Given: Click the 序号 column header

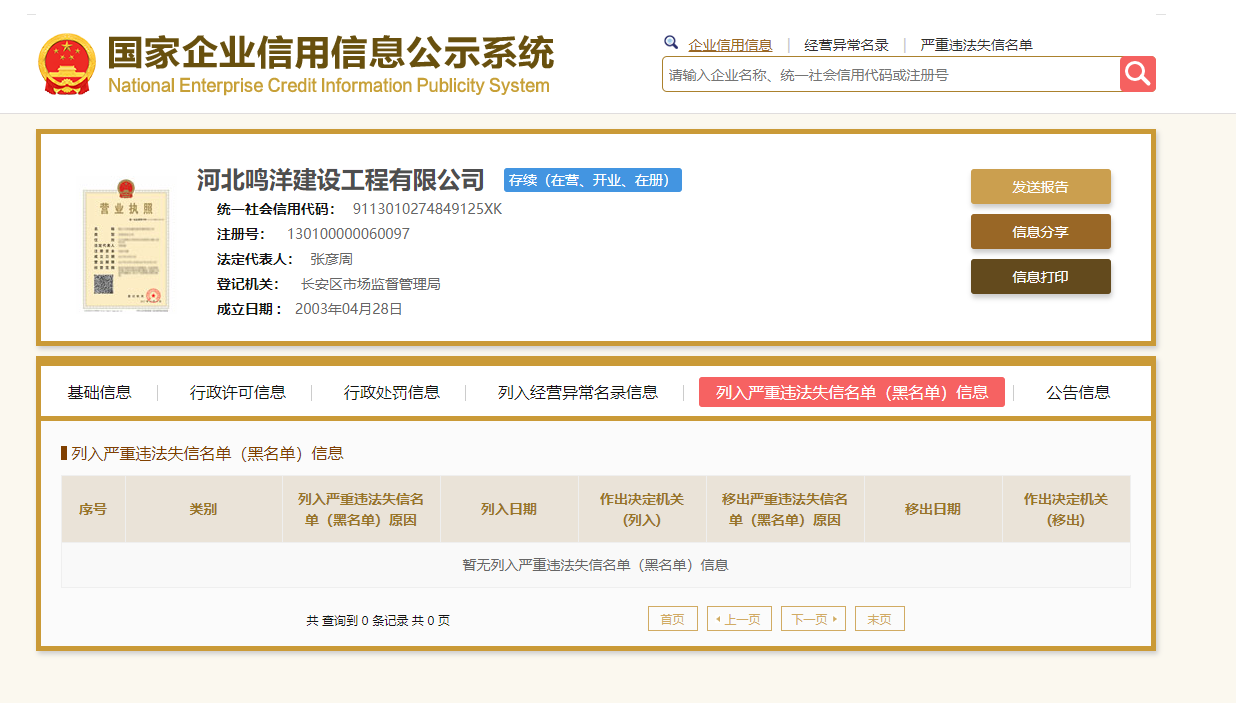Looking at the screenshot, I should tap(93, 509).
